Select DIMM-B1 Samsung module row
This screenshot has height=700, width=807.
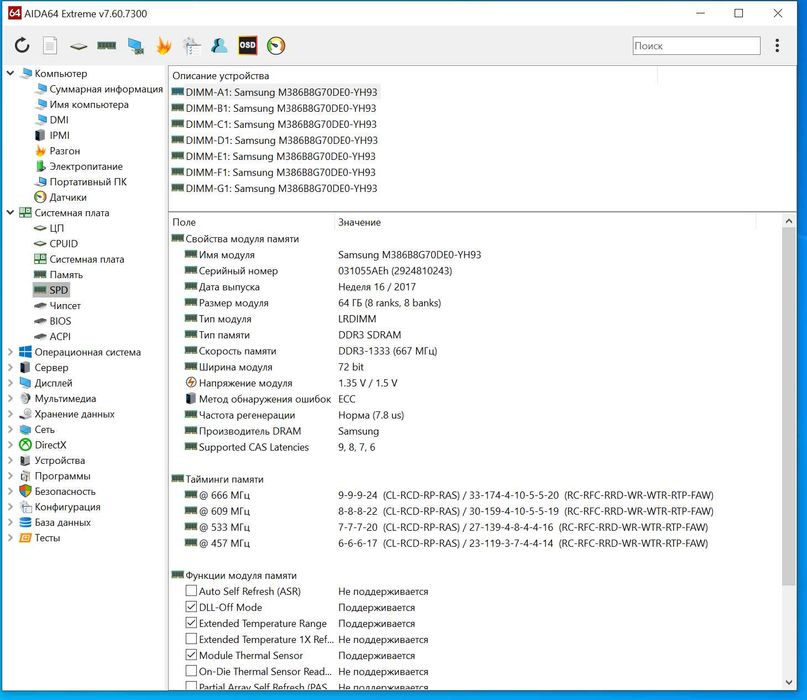pos(274,108)
